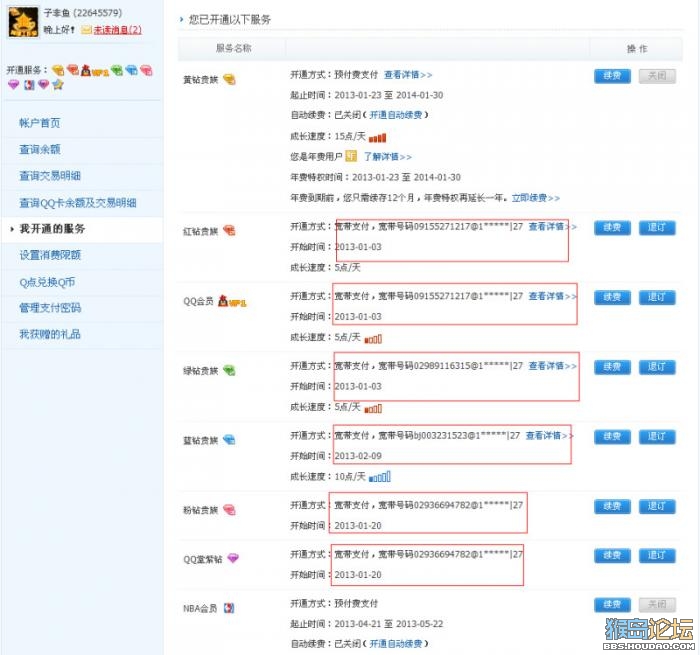
Task: Click the user avatar image
Action: click(24, 21)
